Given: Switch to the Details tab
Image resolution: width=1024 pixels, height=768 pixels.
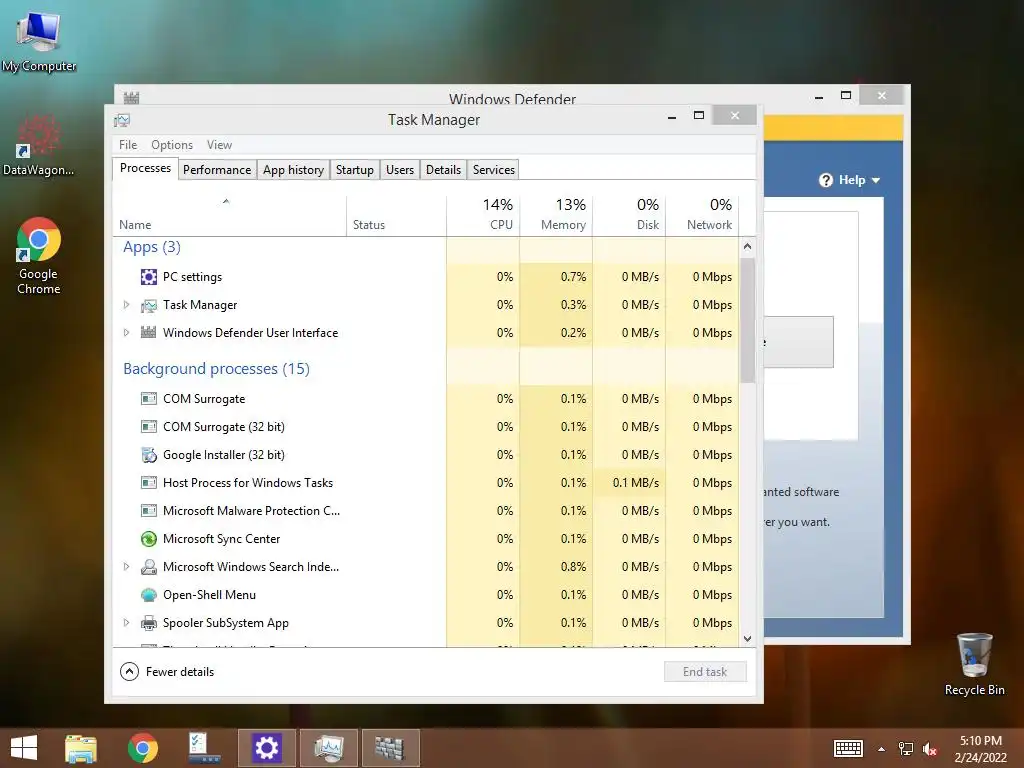Looking at the screenshot, I should point(443,170).
